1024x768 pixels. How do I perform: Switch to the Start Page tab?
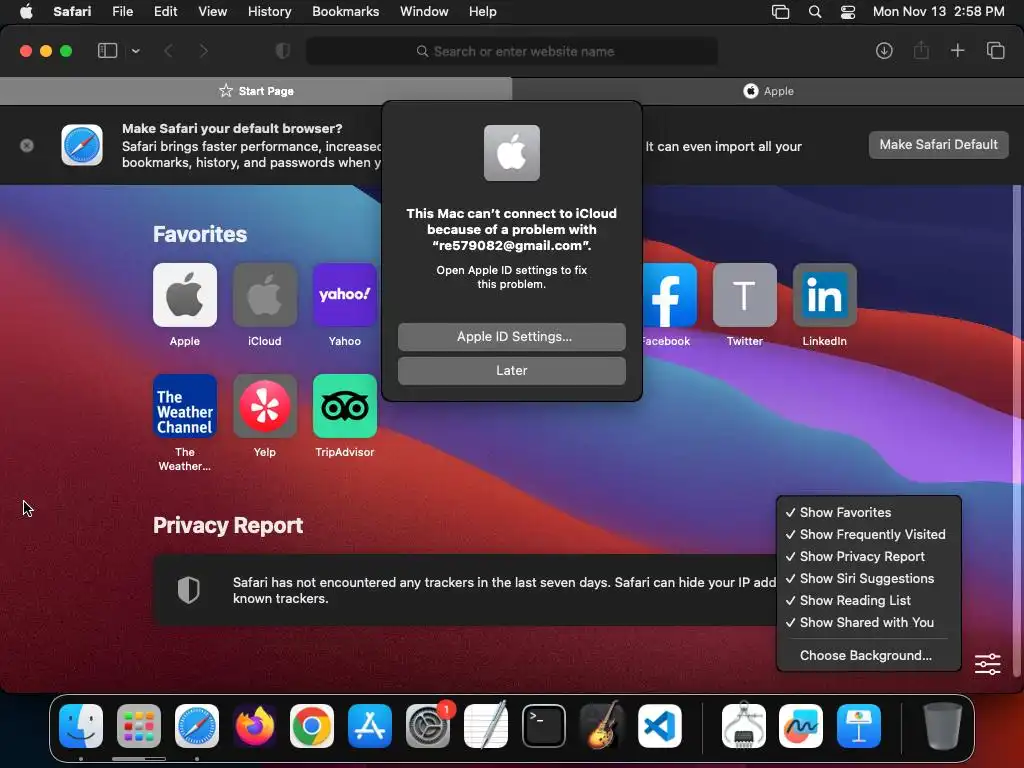point(256,91)
